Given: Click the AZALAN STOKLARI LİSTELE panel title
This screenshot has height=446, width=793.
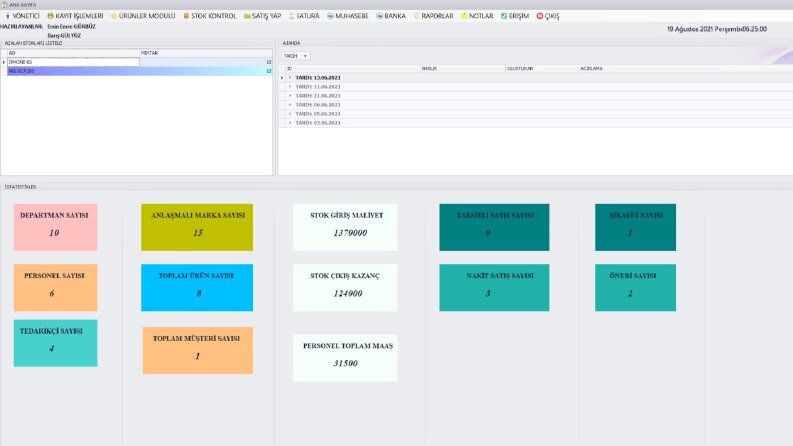Looking at the screenshot, I should (x=33, y=43).
